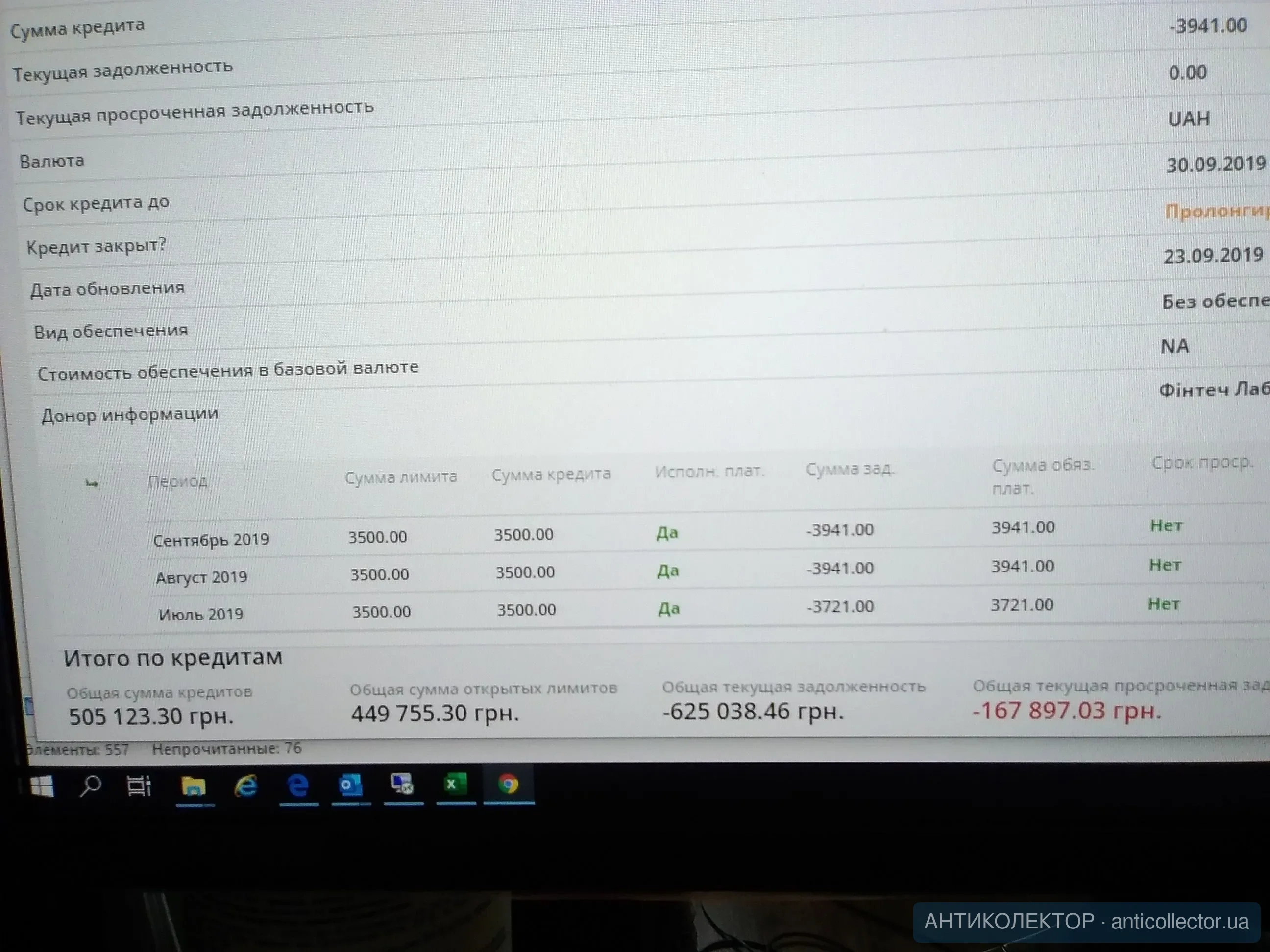This screenshot has height=952, width=1270.
Task: Launch Internet Explorer from the taskbar
Action: point(246,785)
